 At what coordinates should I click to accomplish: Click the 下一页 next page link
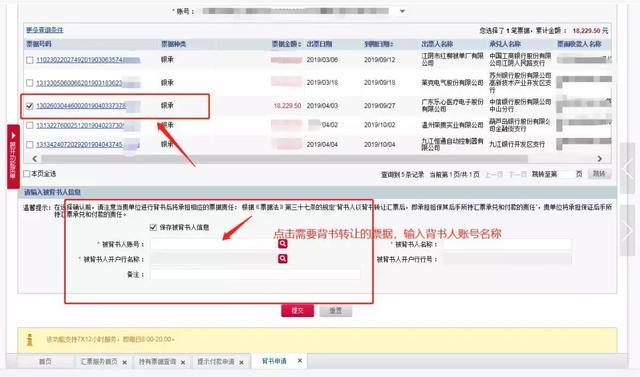coord(517,174)
